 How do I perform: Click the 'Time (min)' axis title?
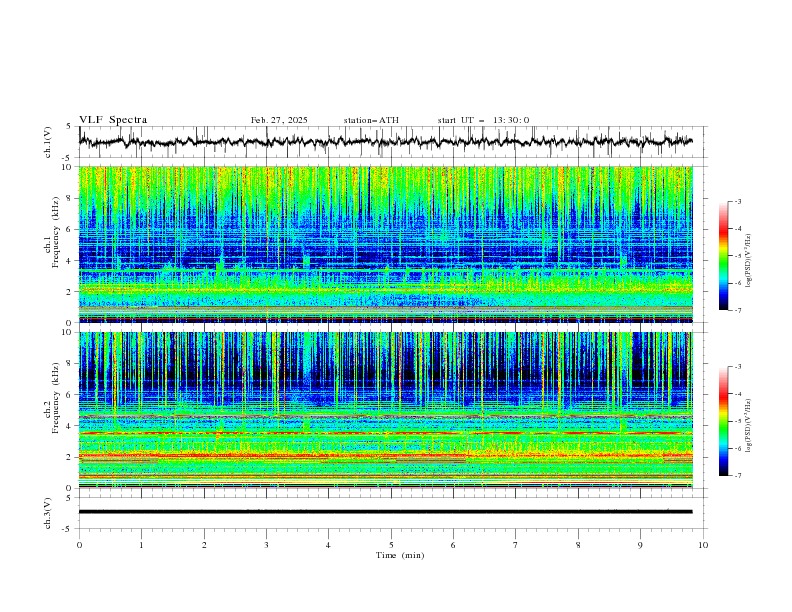pyautogui.click(x=400, y=555)
